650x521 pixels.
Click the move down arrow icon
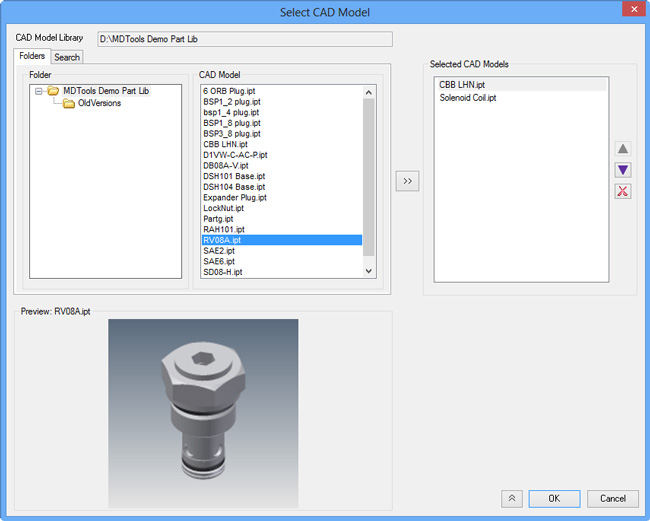pyautogui.click(x=623, y=170)
